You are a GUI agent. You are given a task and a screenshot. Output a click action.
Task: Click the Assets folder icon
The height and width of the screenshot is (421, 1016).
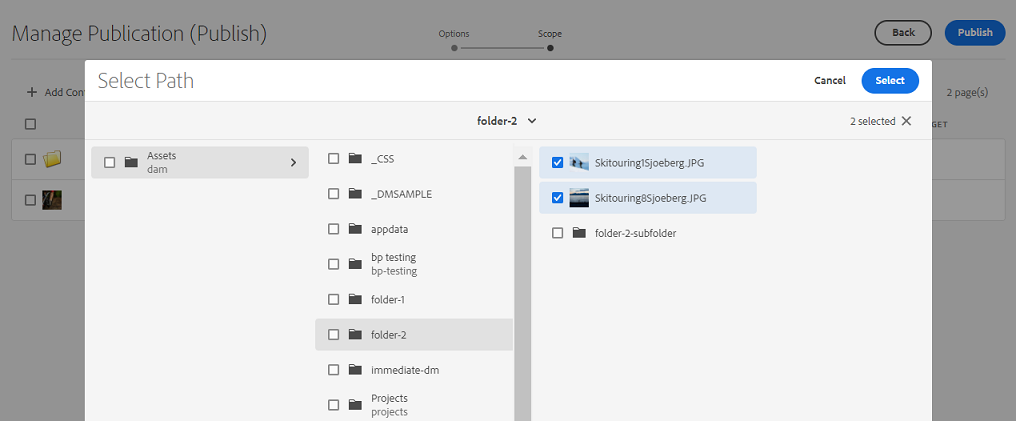tap(131, 162)
